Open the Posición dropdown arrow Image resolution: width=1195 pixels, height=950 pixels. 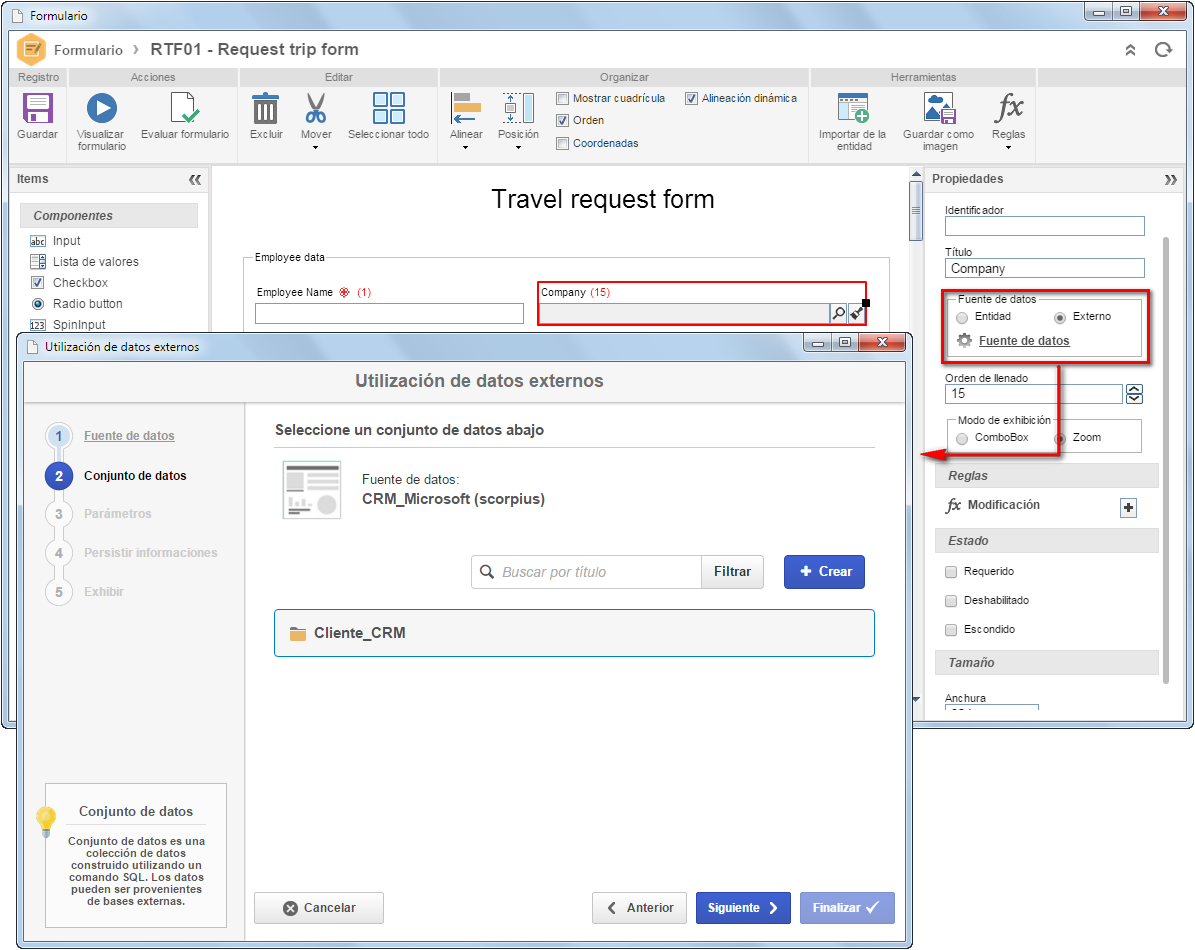(518, 148)
